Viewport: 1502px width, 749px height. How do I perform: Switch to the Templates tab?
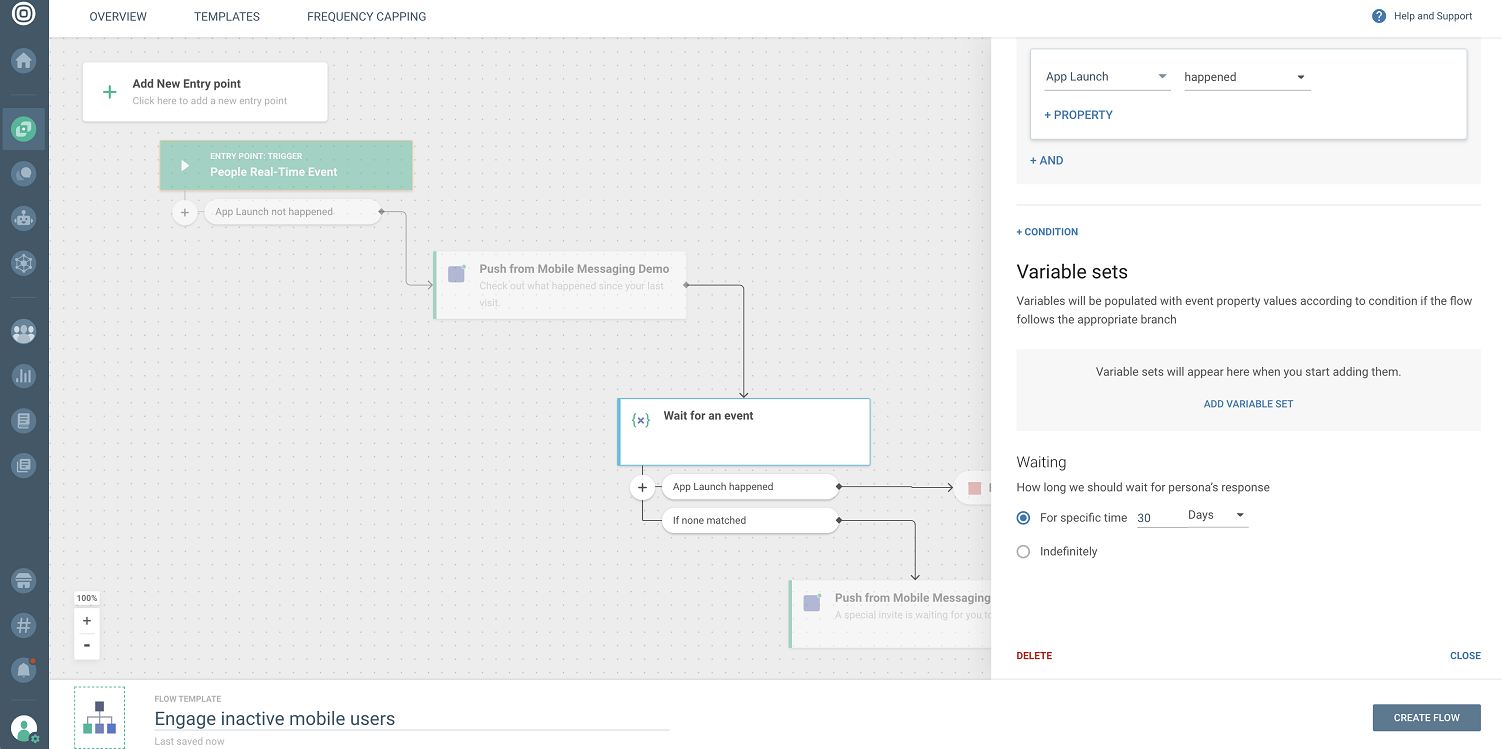227,17
